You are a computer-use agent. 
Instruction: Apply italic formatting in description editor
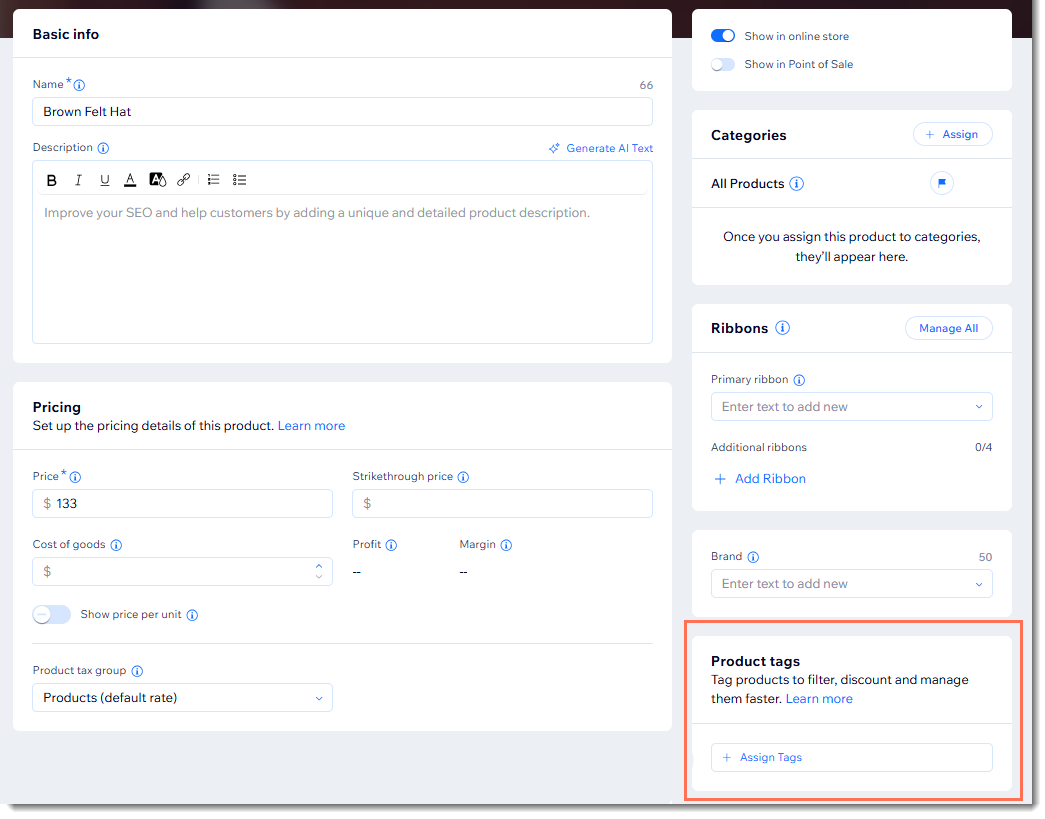click(x=78, y=180)
